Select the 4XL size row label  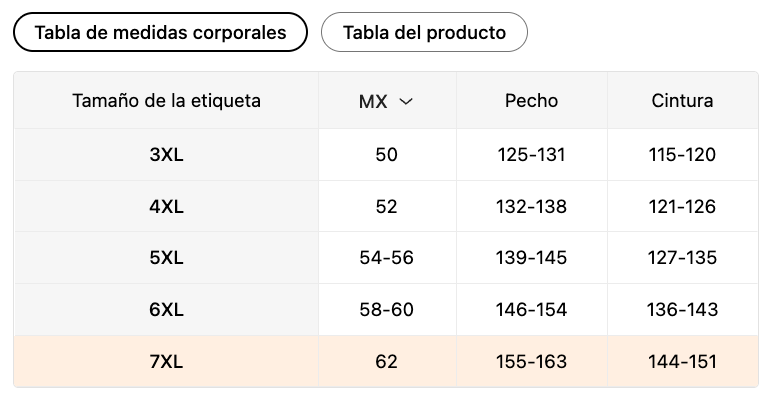(166, 207)
